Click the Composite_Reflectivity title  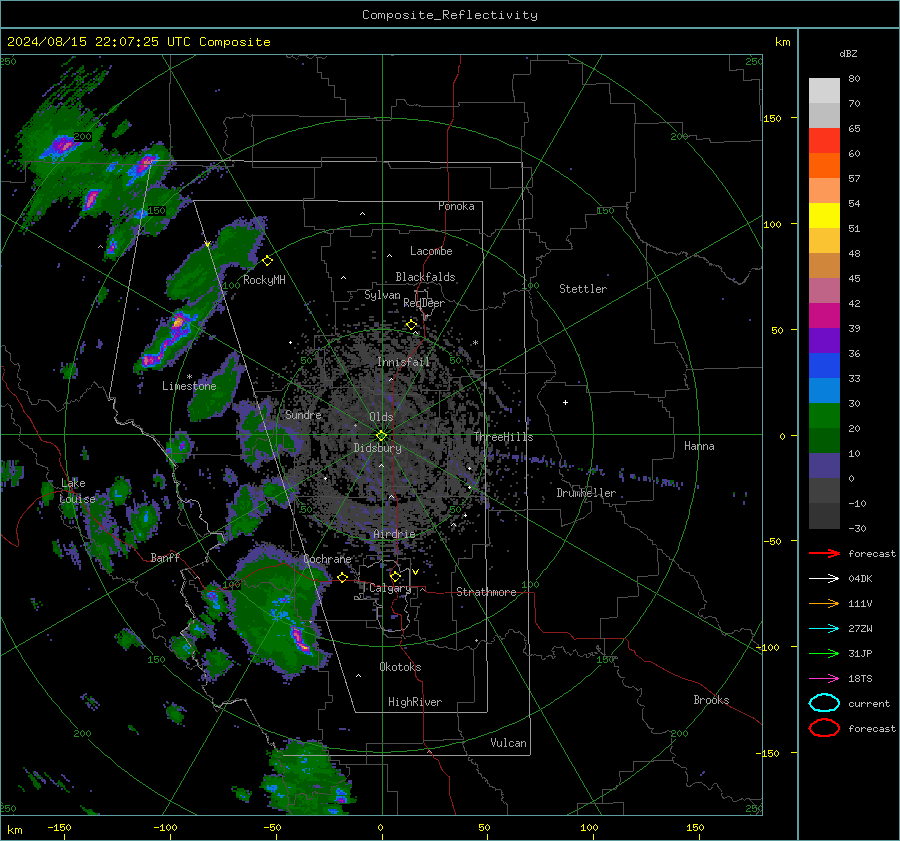tap(449, 15)
